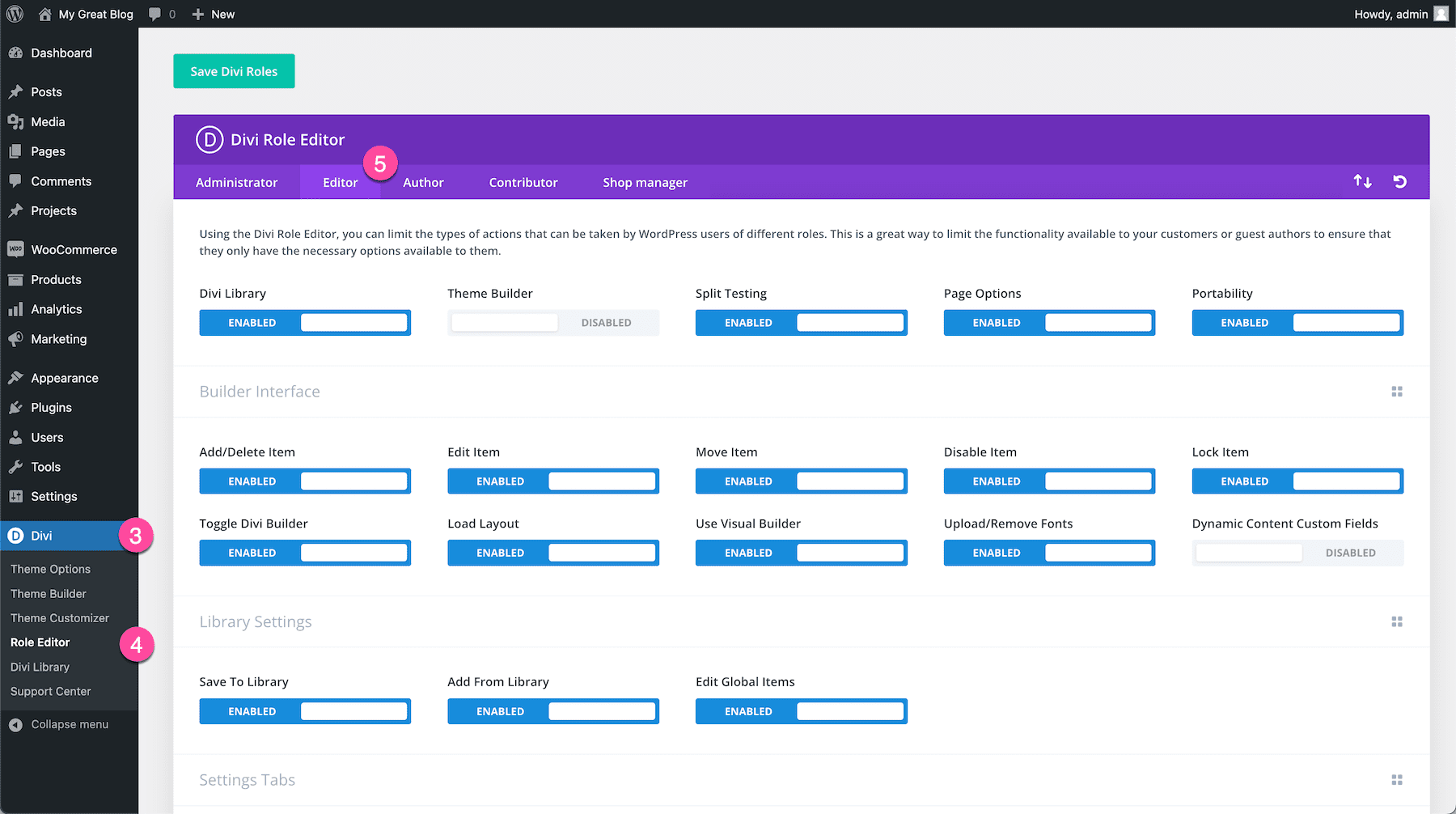
Task: Open Analytics from the sidebar icon
Action: coord(16,309)
